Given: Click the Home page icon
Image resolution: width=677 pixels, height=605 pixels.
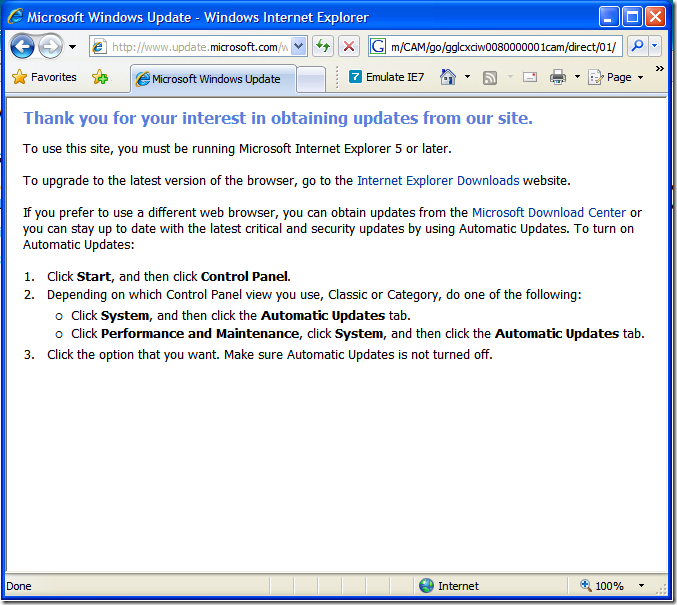Looking at the screenshot, I should click(448, 77).
